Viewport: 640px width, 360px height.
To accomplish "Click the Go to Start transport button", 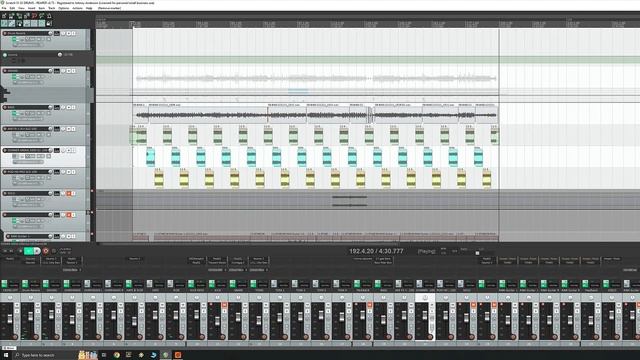I will click(5, 251).
